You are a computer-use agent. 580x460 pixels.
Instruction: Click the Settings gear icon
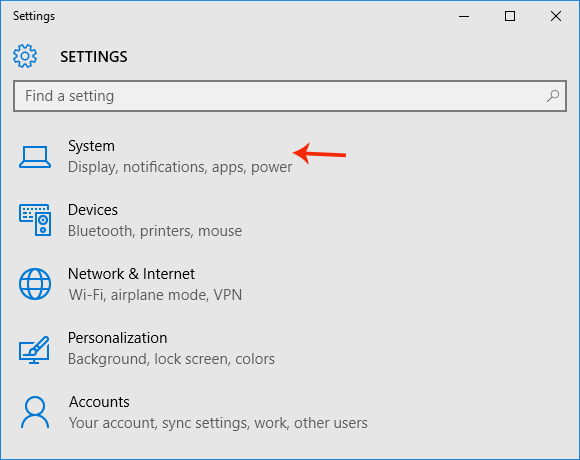pos(25,56)
